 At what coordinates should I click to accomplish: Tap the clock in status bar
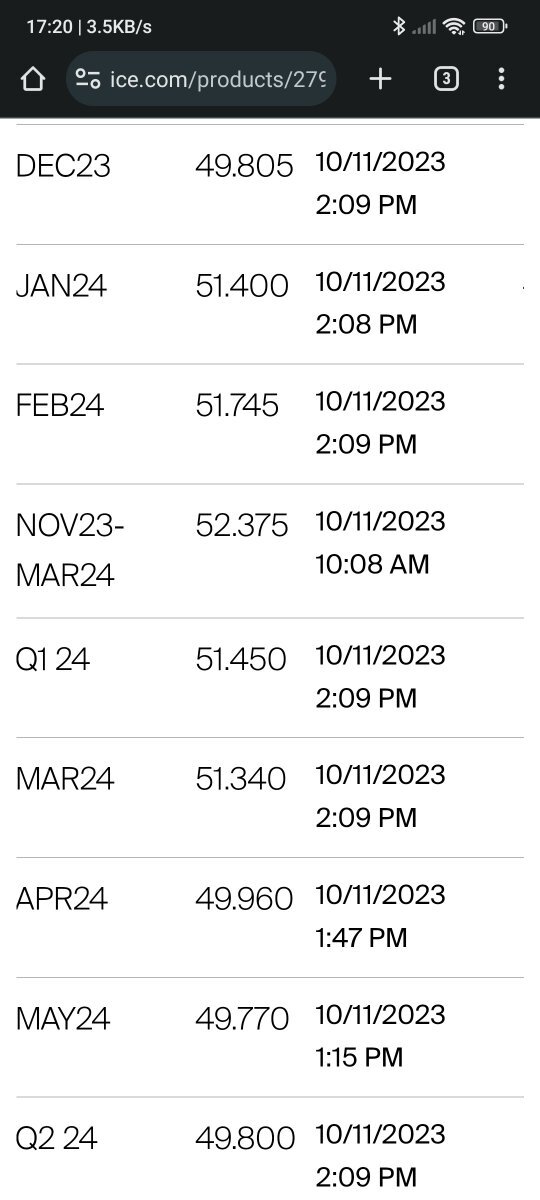tap(49, 27)
